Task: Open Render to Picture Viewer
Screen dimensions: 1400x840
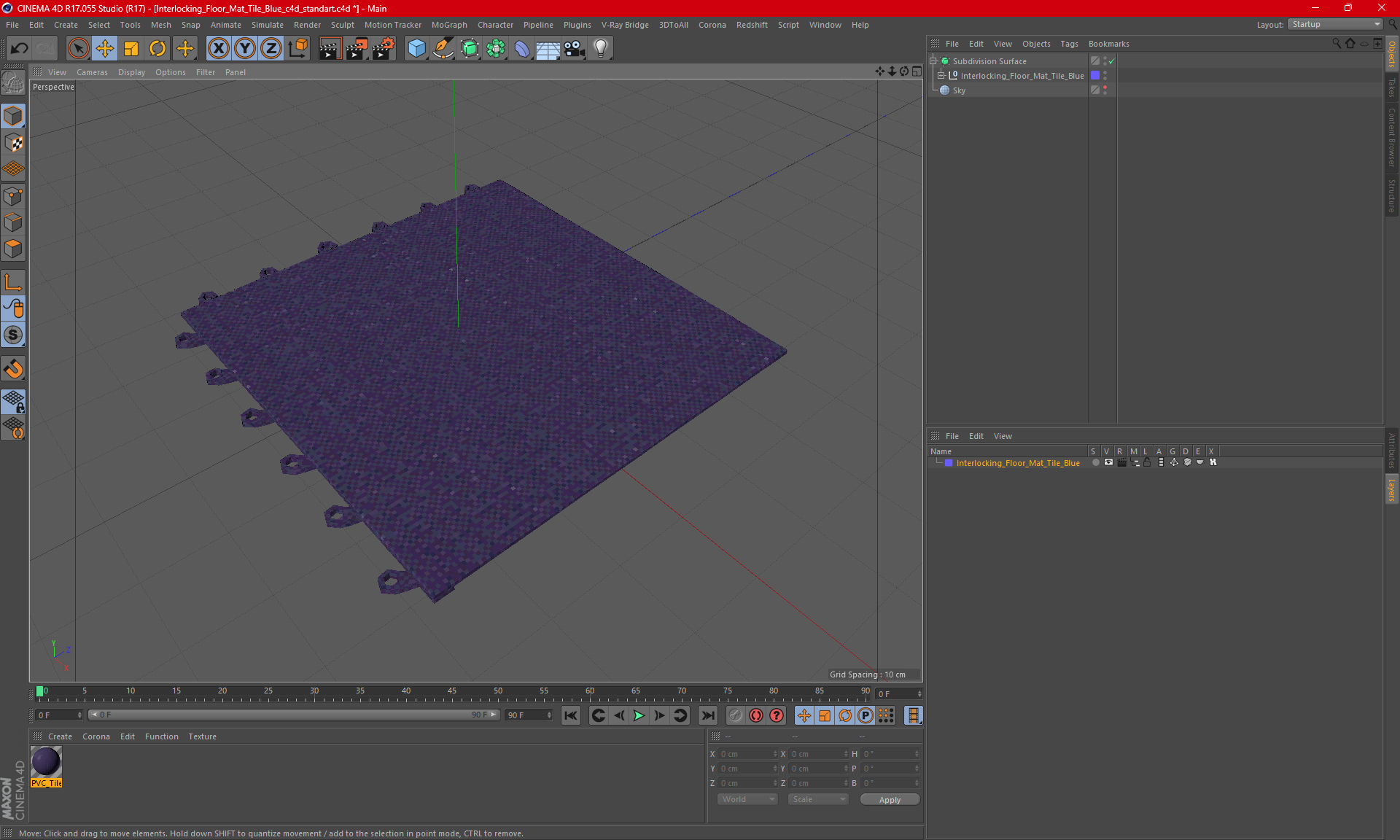Action: tap(357, 49)
